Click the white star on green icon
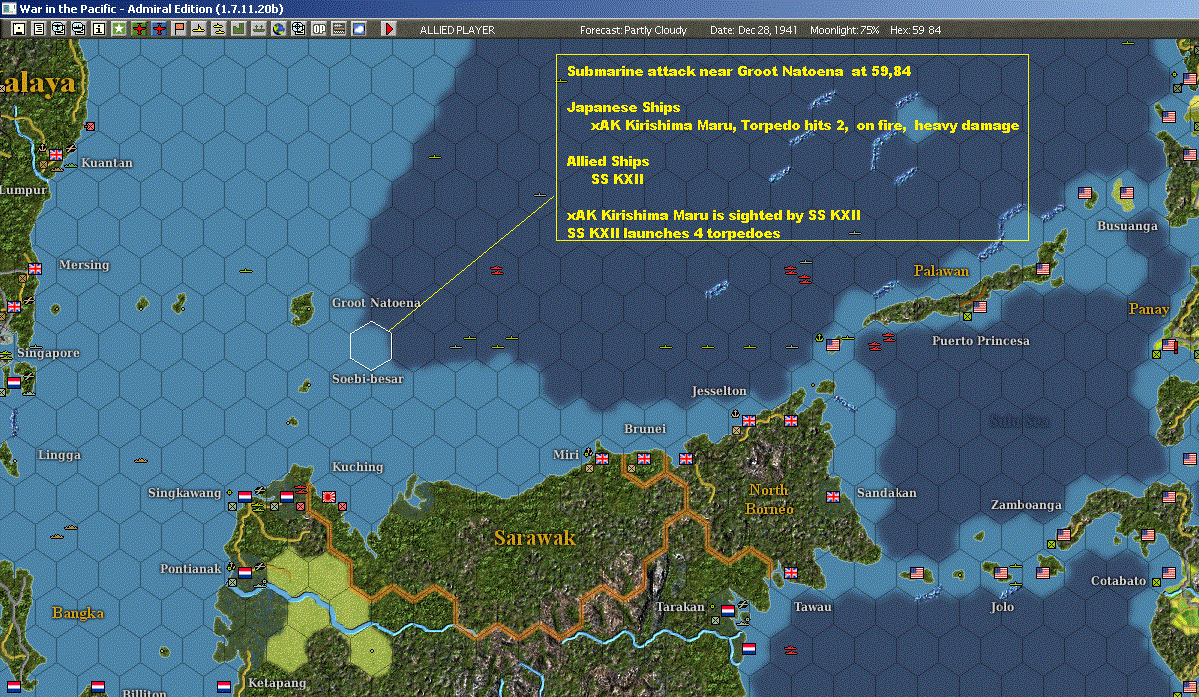The image size is (1199, 697). tap(119, 29)
